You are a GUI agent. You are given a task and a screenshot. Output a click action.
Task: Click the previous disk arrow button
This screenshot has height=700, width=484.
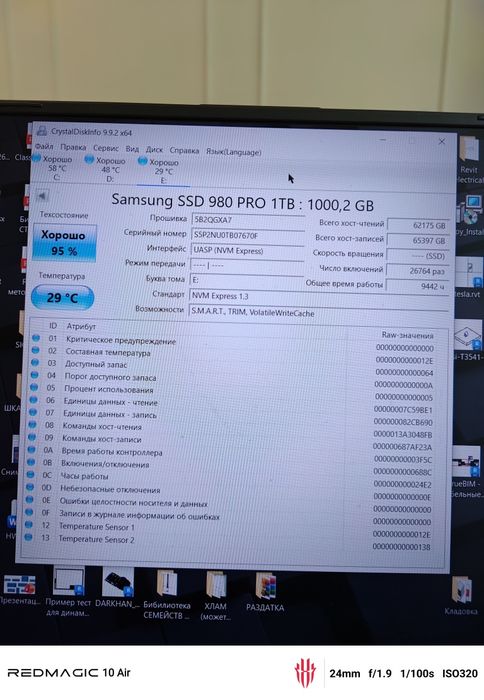coord(42,196)
